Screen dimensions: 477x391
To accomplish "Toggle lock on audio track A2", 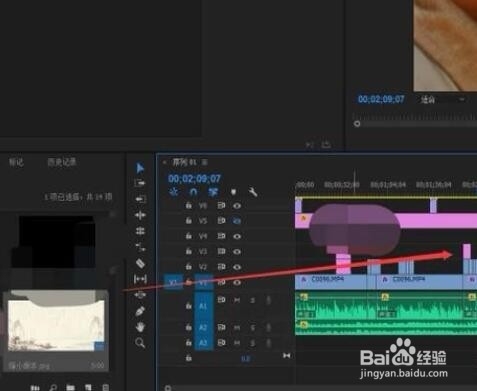I will point(189,328).
